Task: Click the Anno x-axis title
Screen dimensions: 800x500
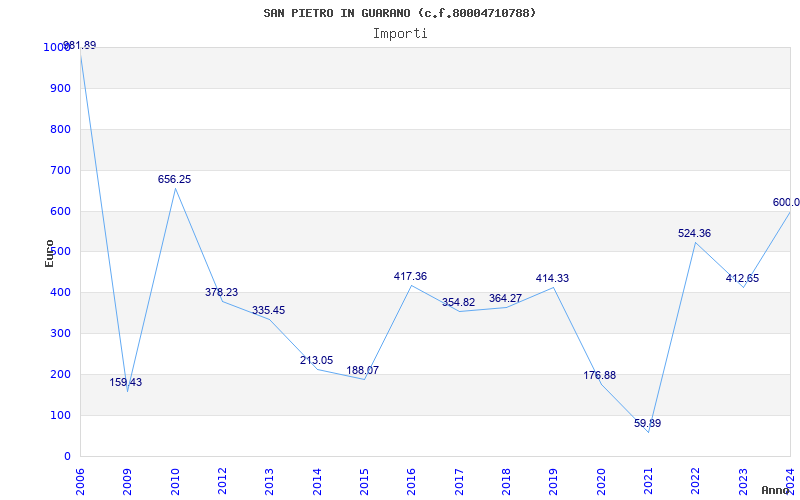Action: click(x=774, y=490)
